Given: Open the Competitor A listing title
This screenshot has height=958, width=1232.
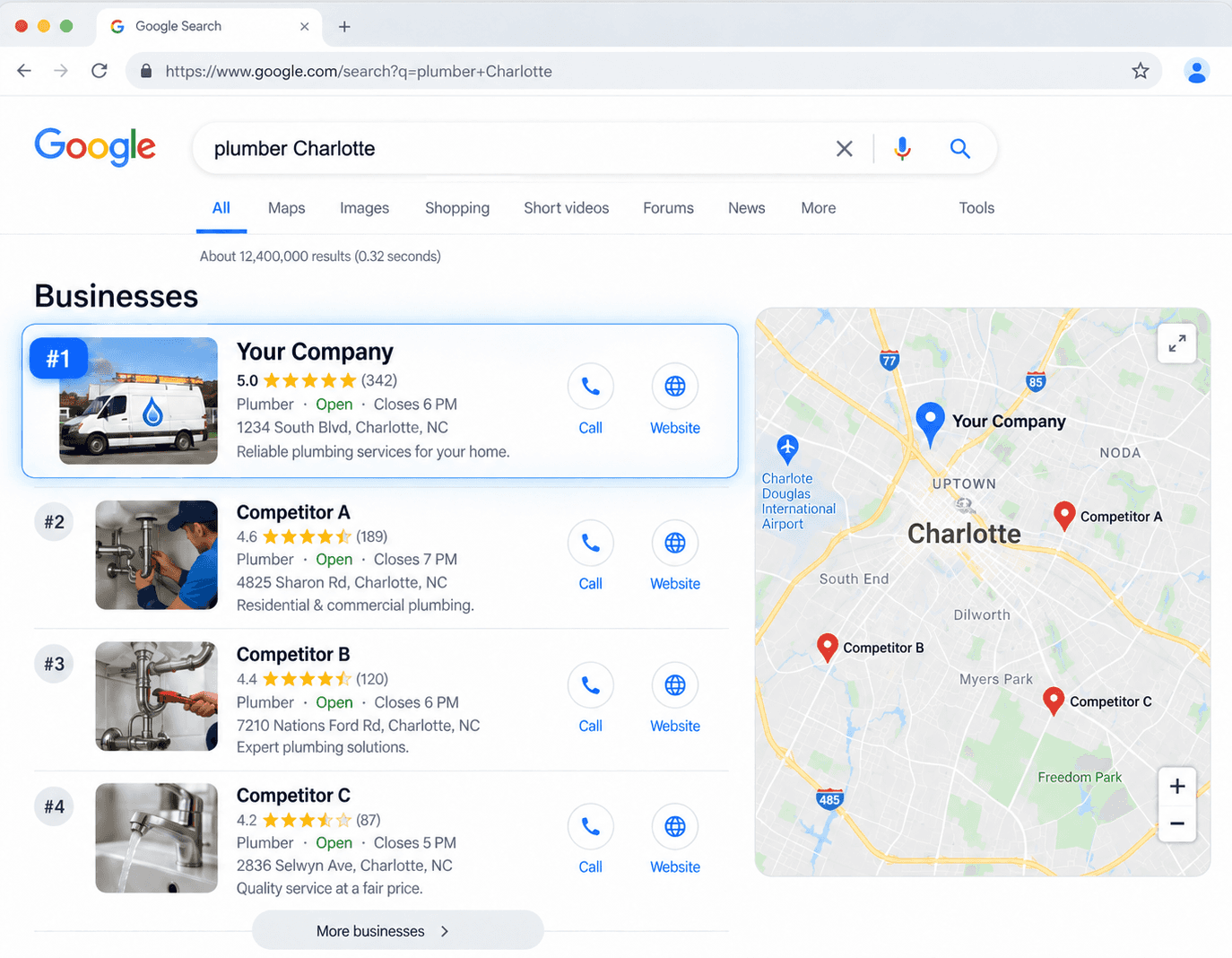Looking at the screenshot, I should coord(293,512).
